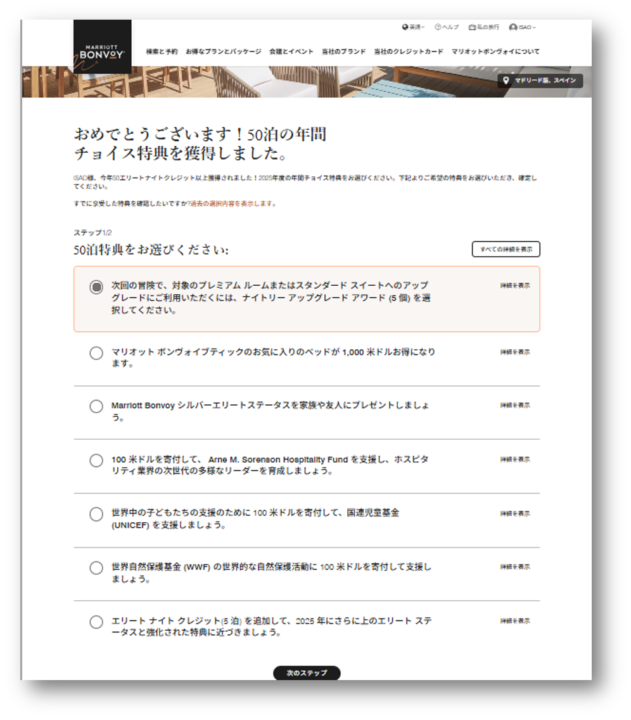The height and width of the screenshot is (720, 631).
Task: Select the Silver Elite status gift option
Action: tap(96, 406)
